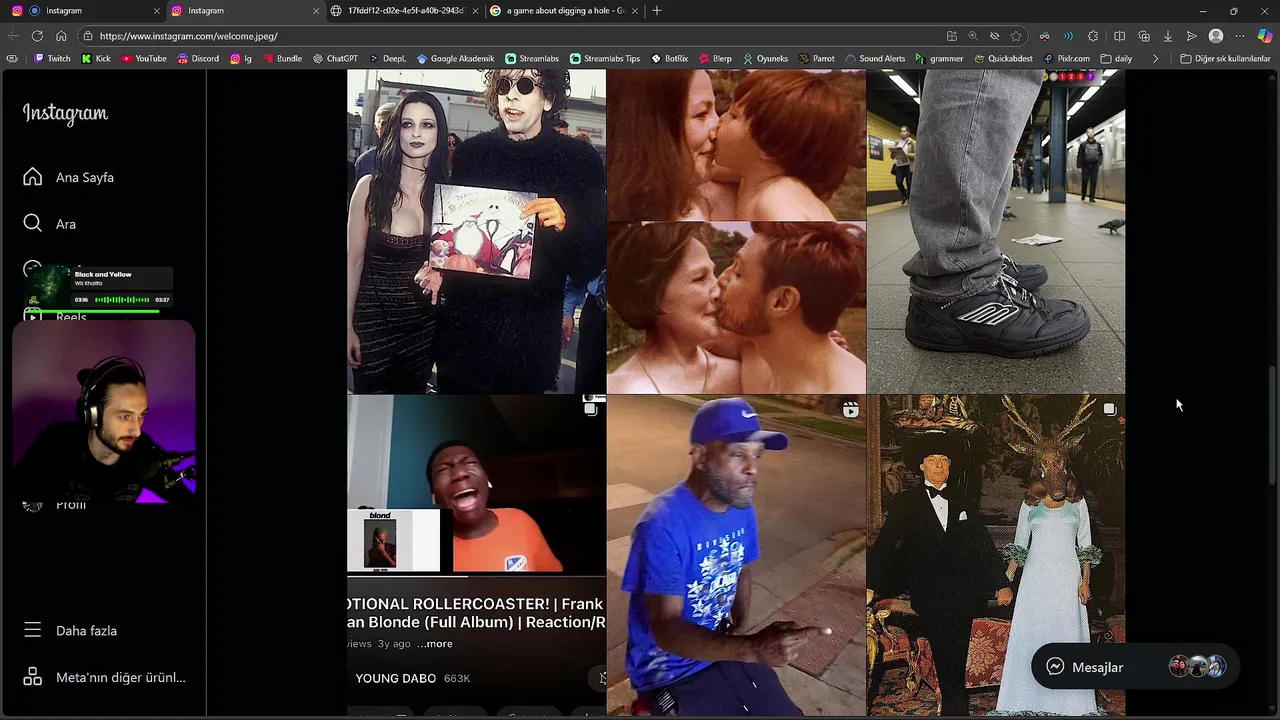
Task: Click the carousel icon on deer-head couple post
Action: 1109,409
